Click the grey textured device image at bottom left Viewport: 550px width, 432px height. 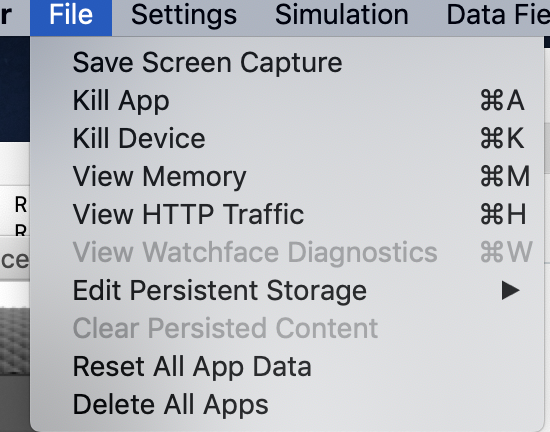15,341
